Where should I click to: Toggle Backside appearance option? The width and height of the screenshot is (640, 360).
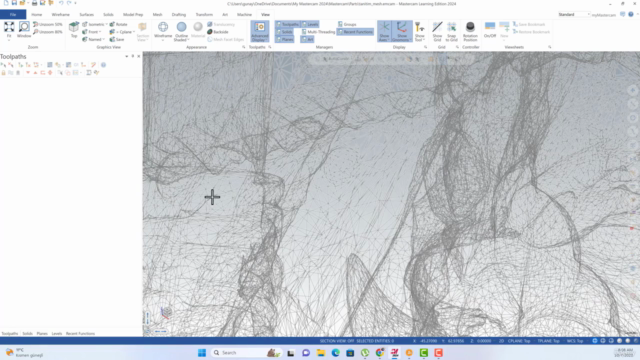pos(218,32)
